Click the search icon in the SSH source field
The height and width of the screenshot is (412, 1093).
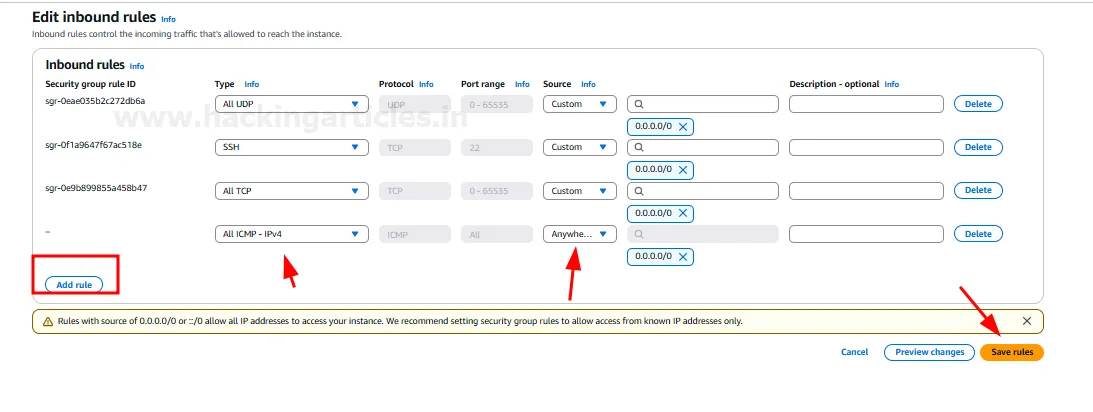[639, 147]
